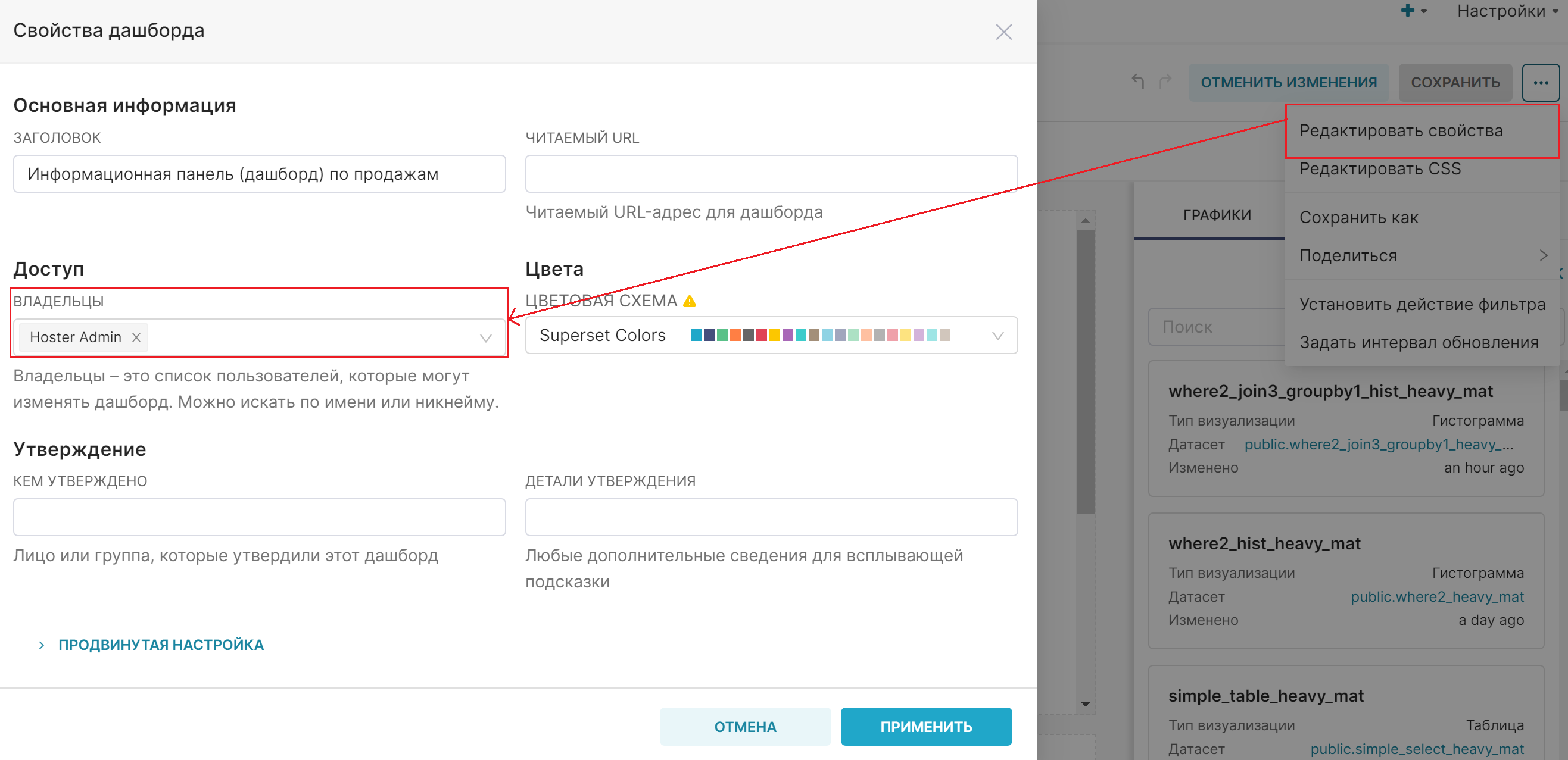Click the scrollbar up arrow
Viewport: 1568px width, 760px height.
tap(1085, 221)
